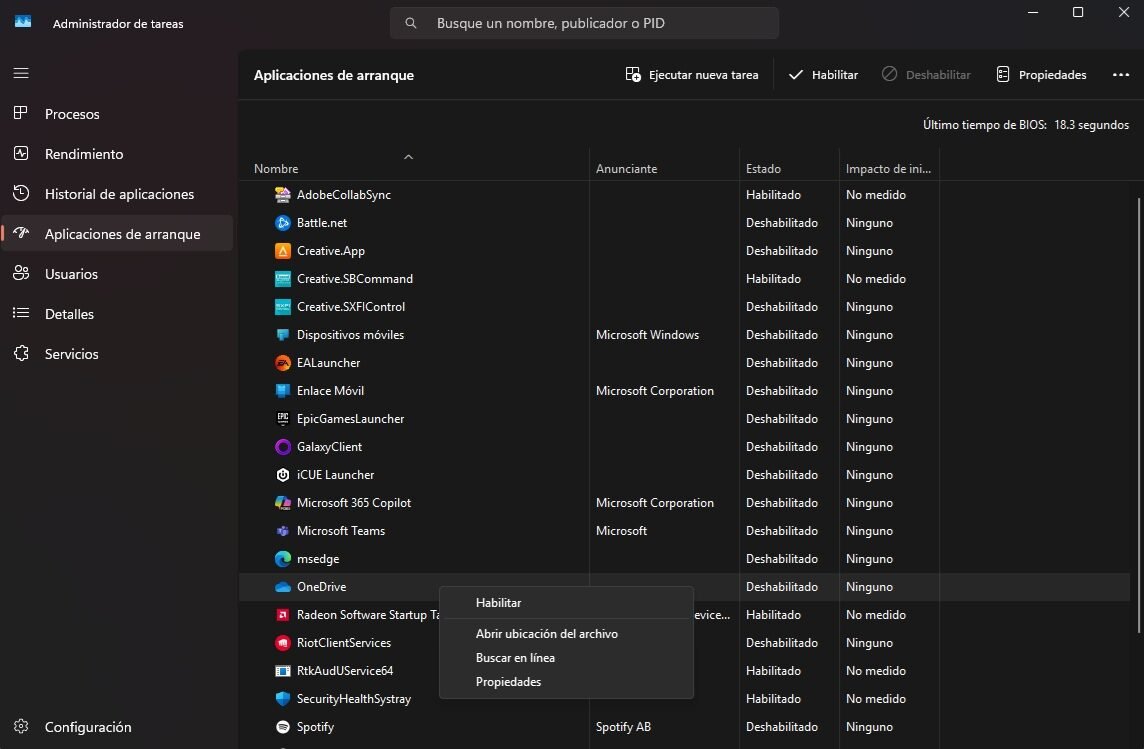Choose Abrir ubicación del archivo

[546, 634]
